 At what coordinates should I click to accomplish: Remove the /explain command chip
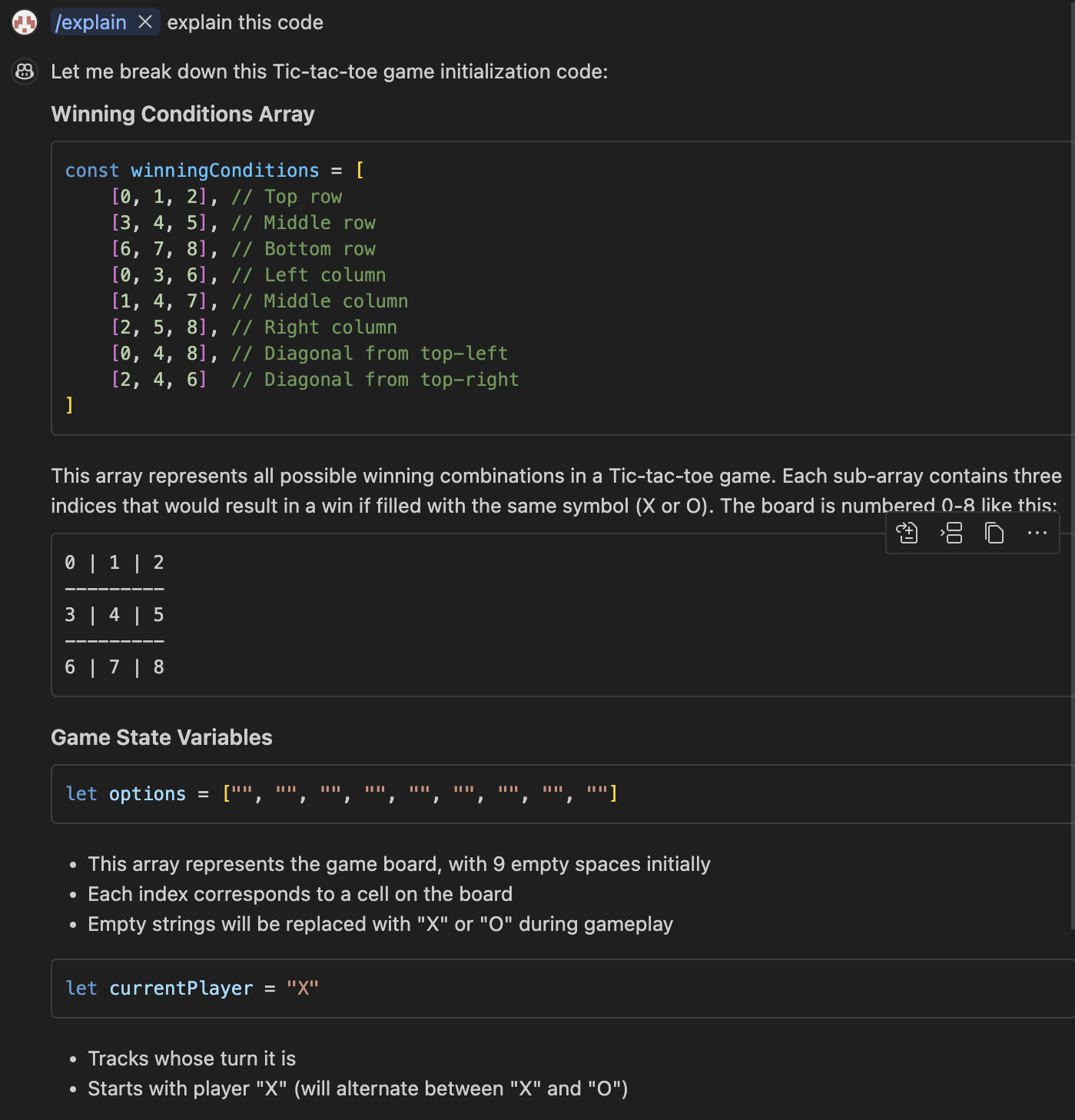click(145, 22)
